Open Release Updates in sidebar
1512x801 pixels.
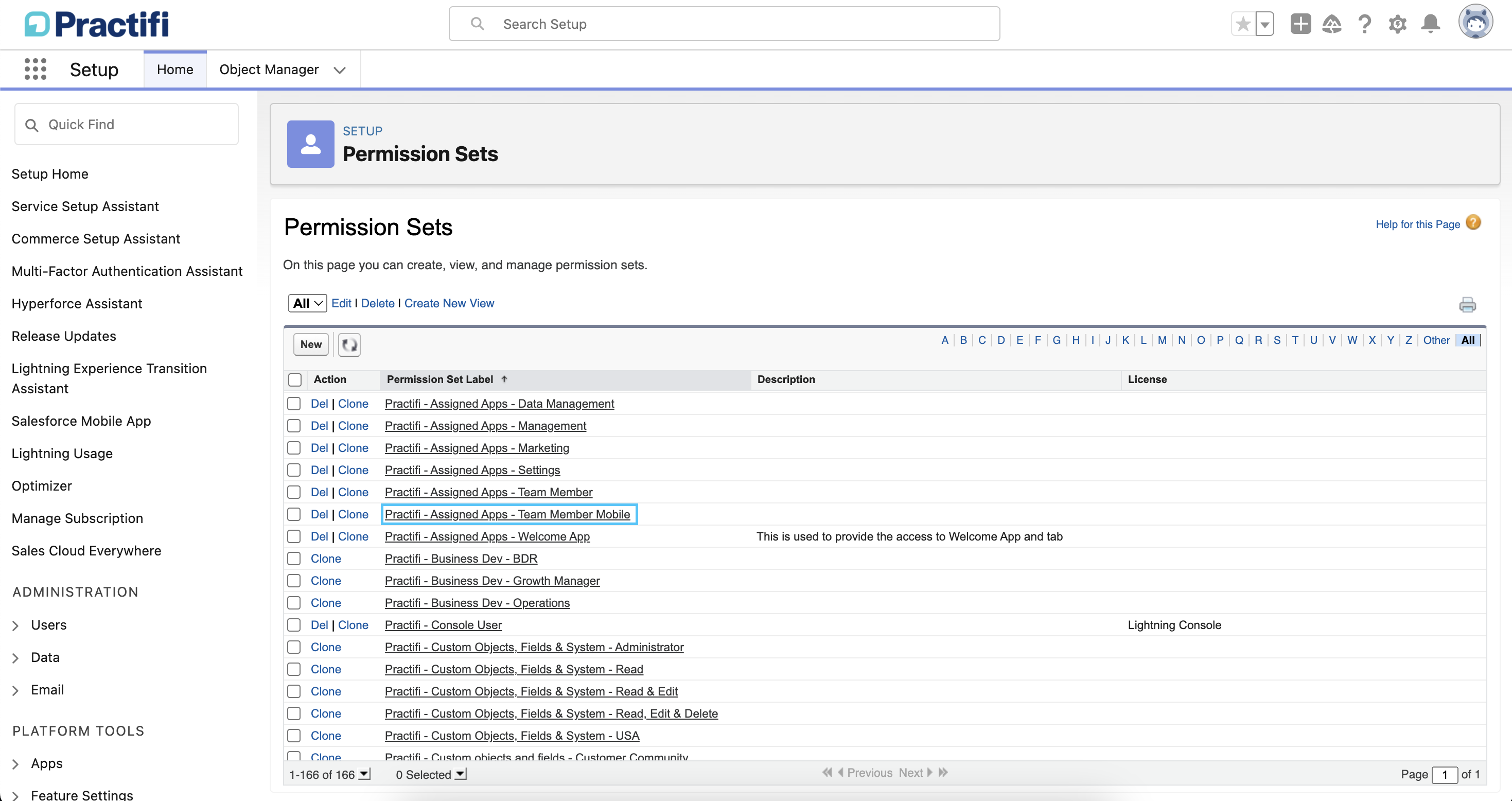point(64,336)
